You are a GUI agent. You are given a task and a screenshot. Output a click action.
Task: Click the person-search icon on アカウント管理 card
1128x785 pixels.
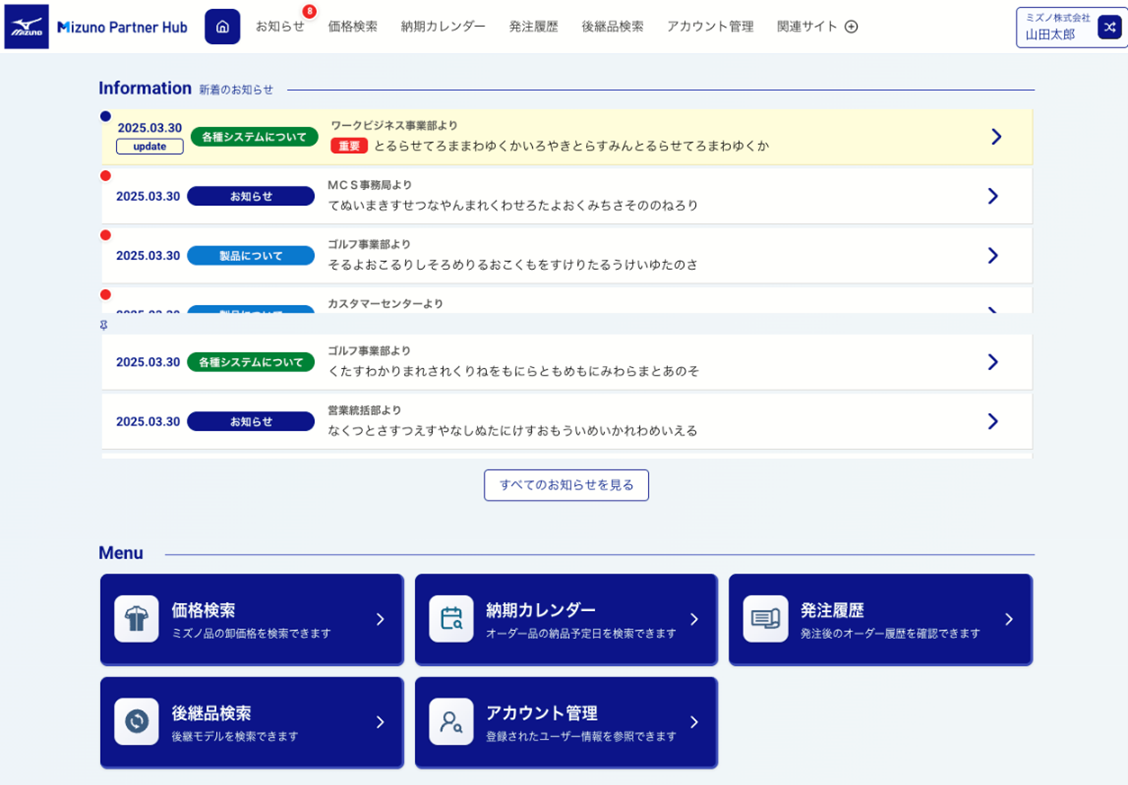[x=451, y=722]
